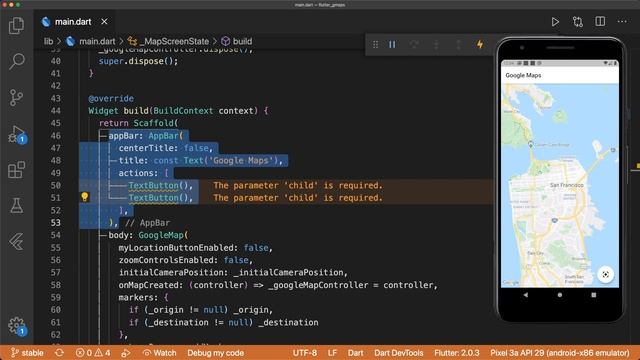Run the Dart file with play icon

tap(555, 22)
